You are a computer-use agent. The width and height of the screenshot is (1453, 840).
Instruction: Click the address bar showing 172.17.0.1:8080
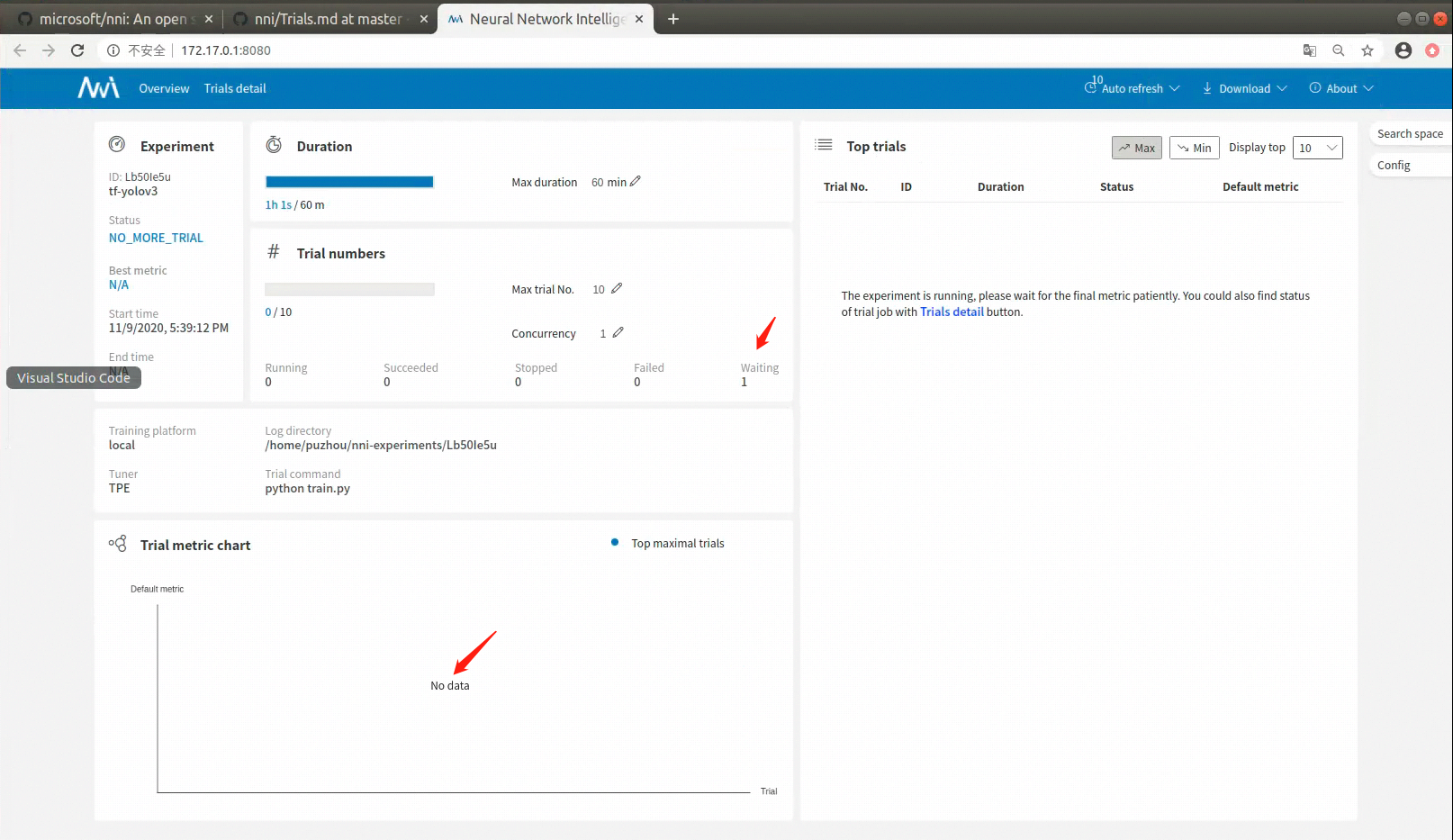click(x=224, y=50)
